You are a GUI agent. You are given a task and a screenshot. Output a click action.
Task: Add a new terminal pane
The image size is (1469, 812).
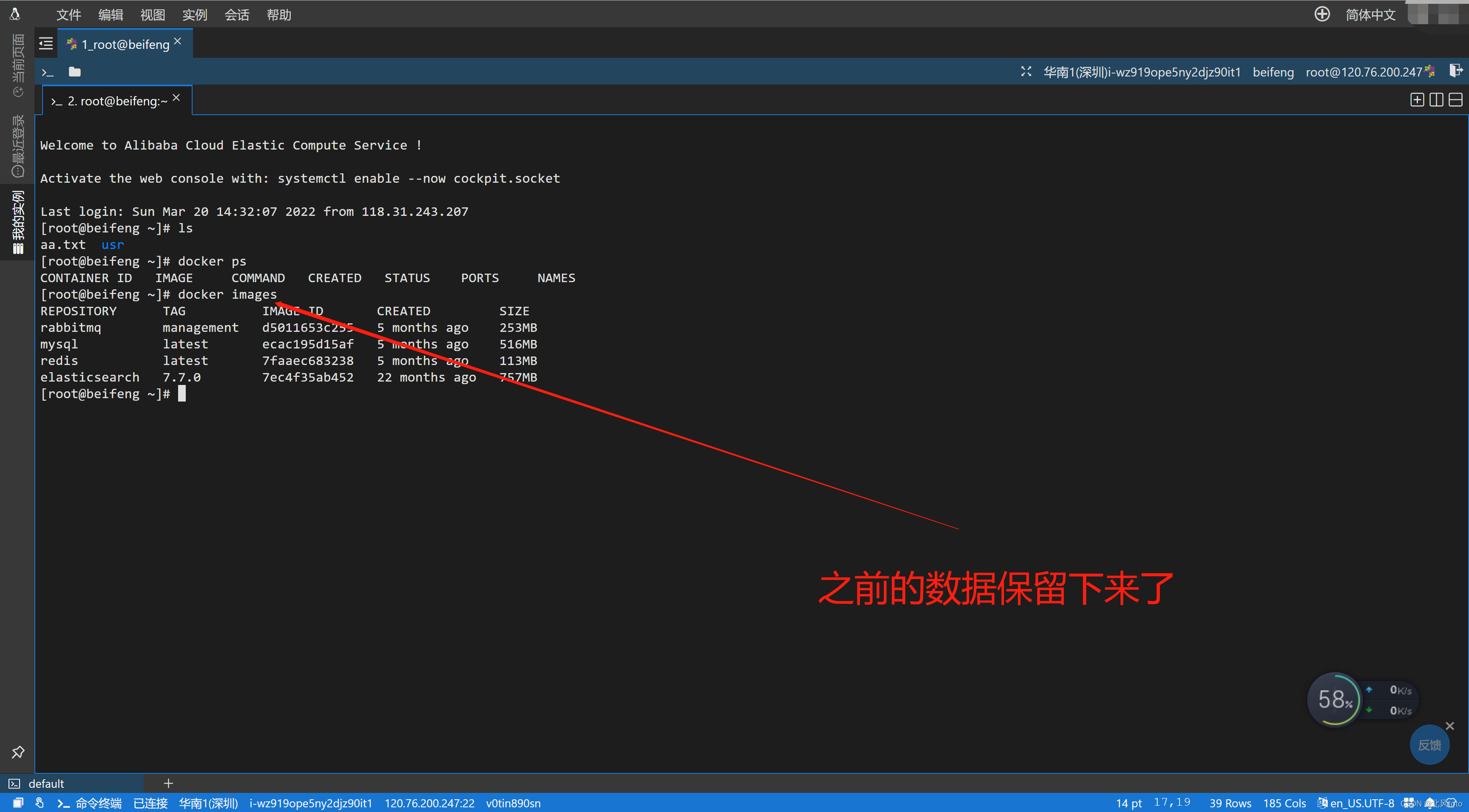click(x=1417, y=100)
